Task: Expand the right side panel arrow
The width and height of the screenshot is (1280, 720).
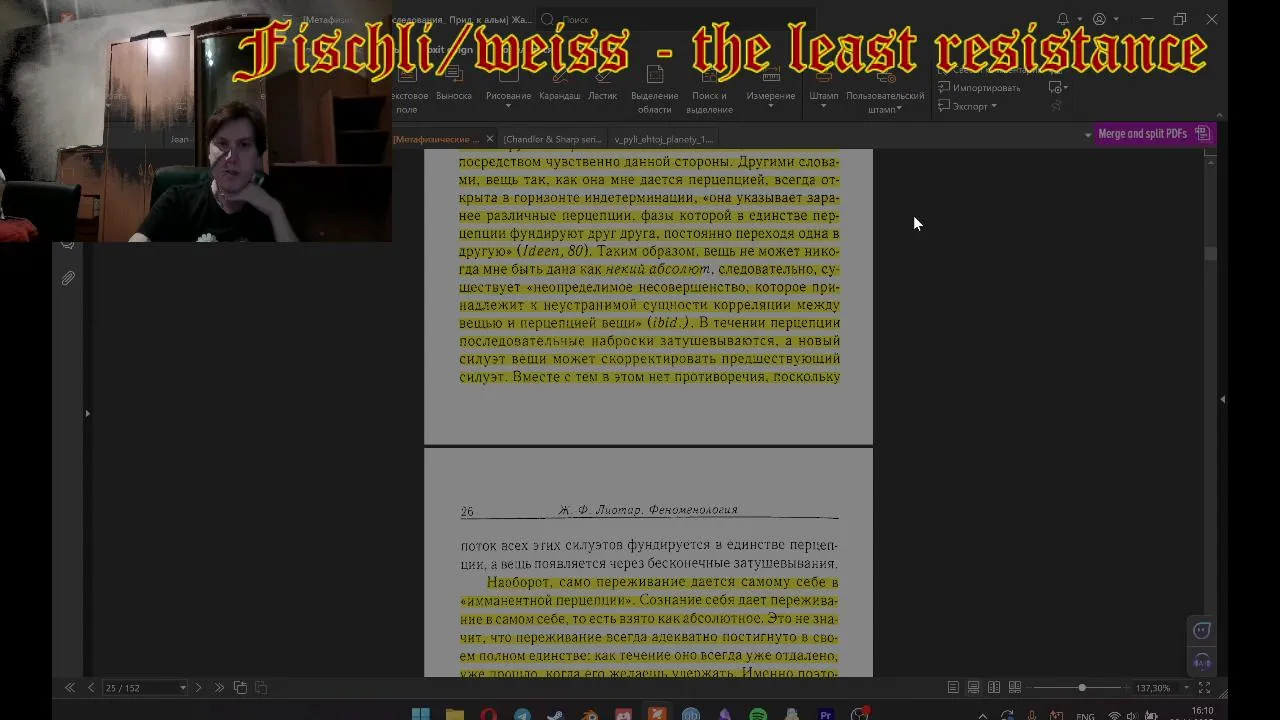Action: pos(1222,399)
